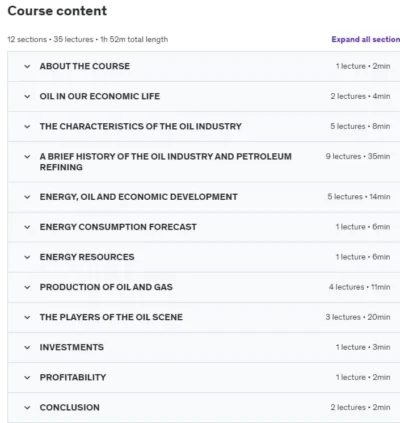Click Expand all sections link
The height and width of the screenshot is (423, 400).
pos(366,39)
